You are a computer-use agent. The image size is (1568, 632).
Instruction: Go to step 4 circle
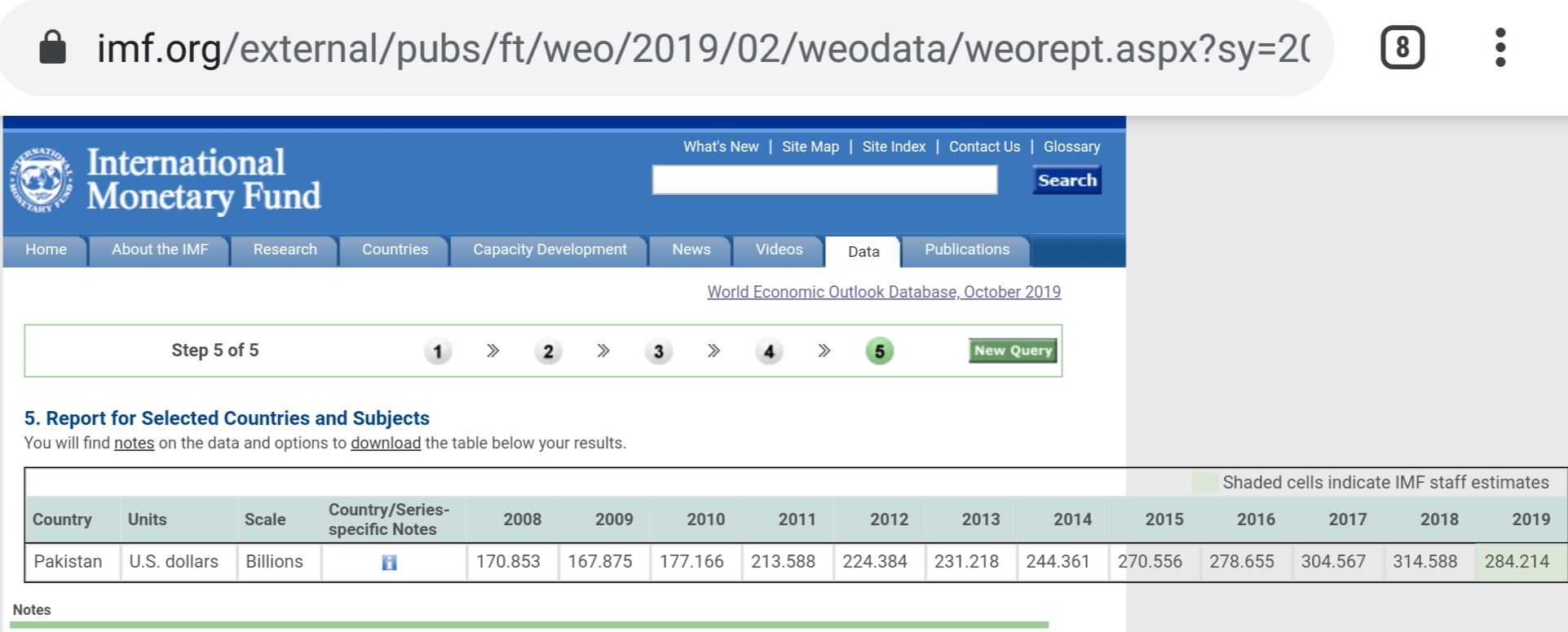click(x=769, y=351)
